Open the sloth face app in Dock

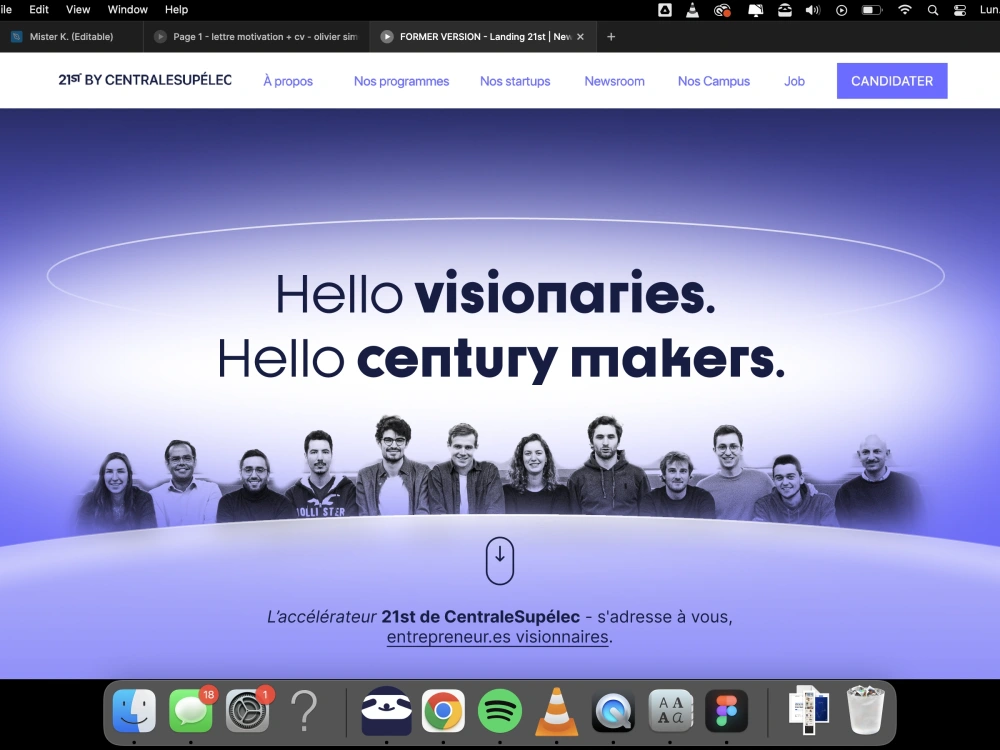click(386, 710)
